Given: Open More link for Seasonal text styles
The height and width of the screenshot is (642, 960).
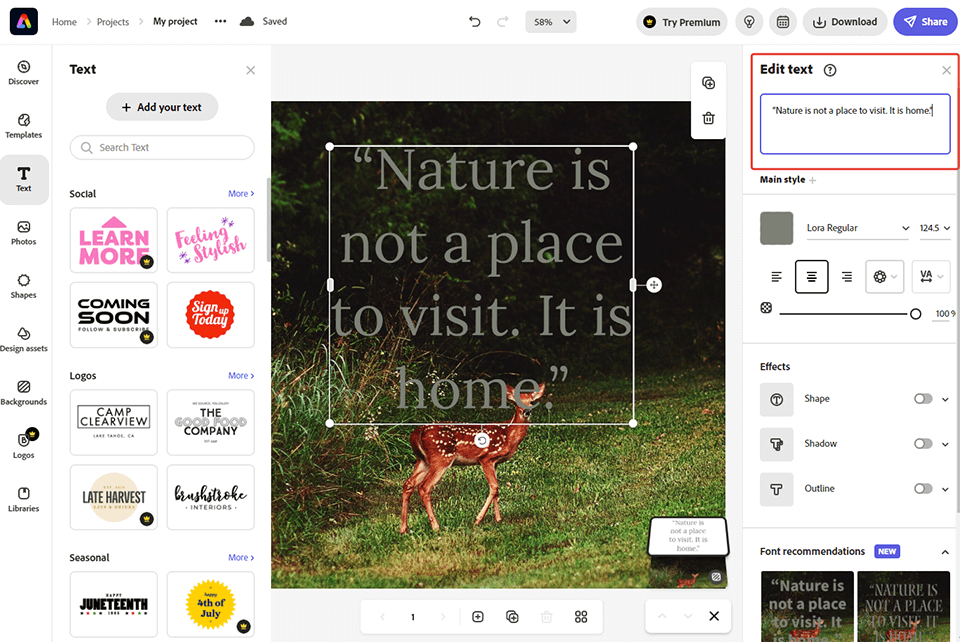Looking at the screenshot, I should pyautogui.click(x=241, y=558).
